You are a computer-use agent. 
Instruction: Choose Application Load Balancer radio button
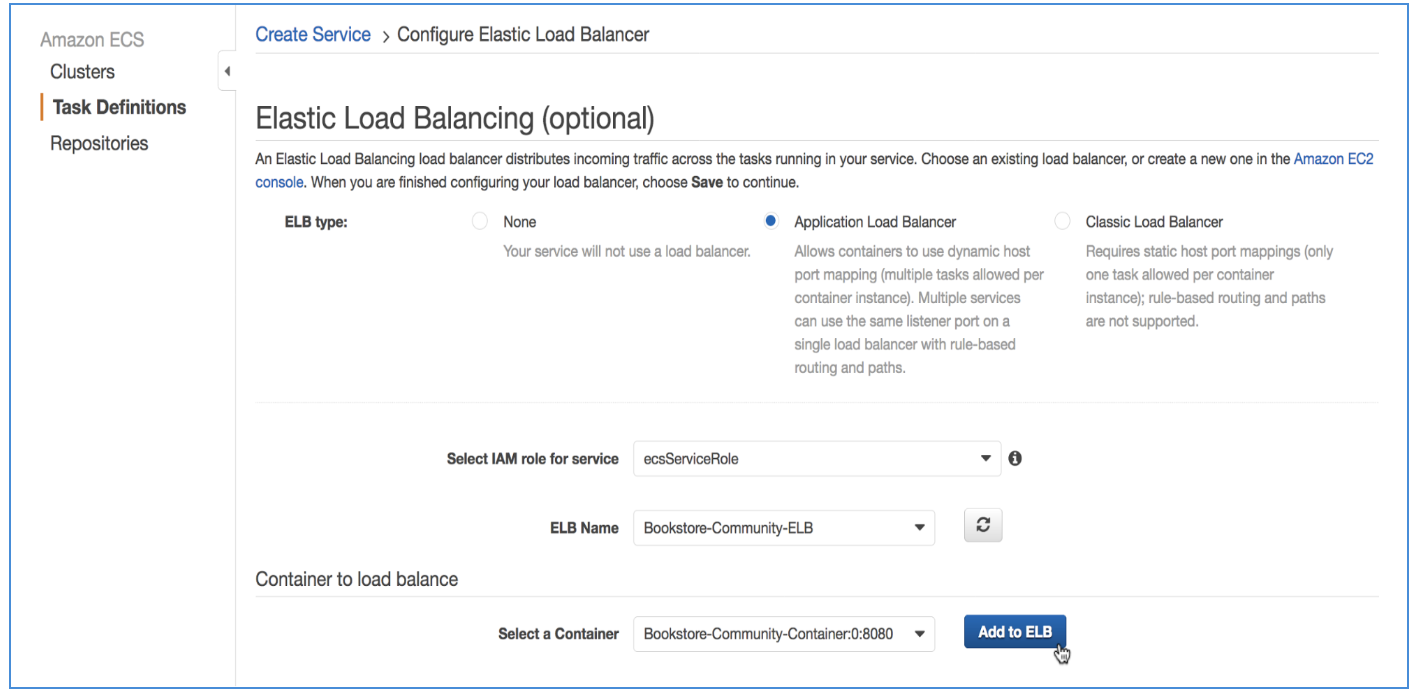click(x=770, y=222)
